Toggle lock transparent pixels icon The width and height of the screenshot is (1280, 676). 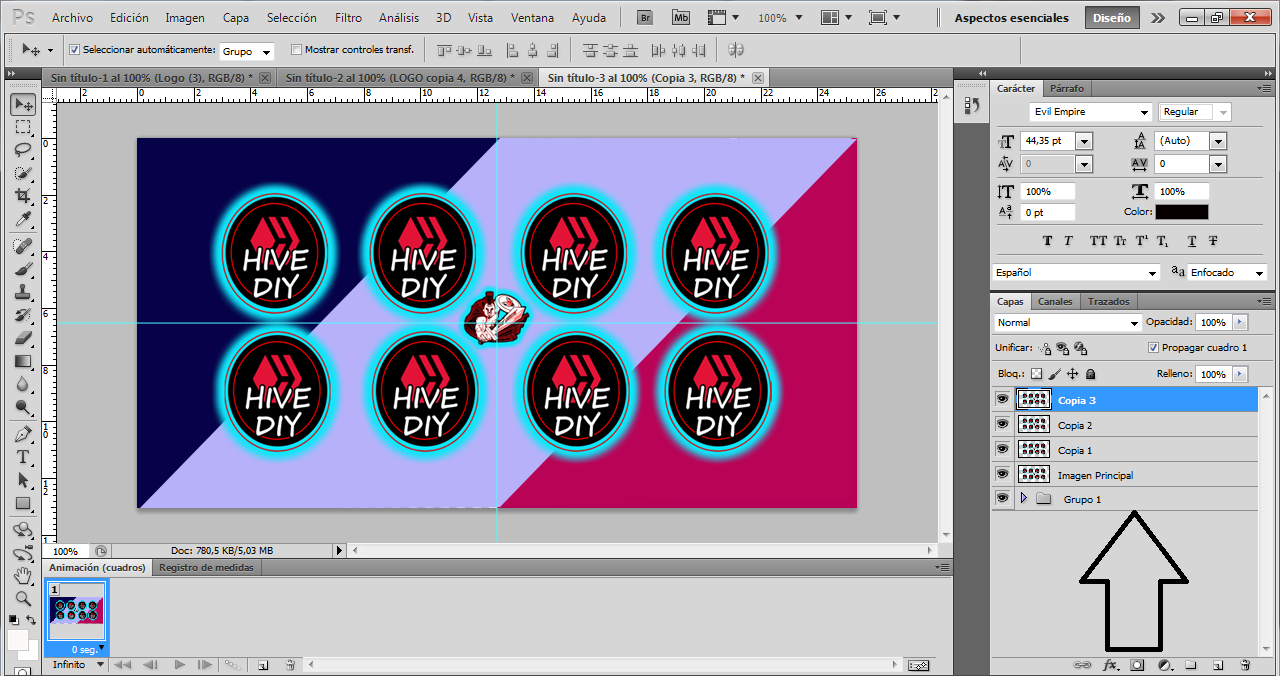(1037, 374)
